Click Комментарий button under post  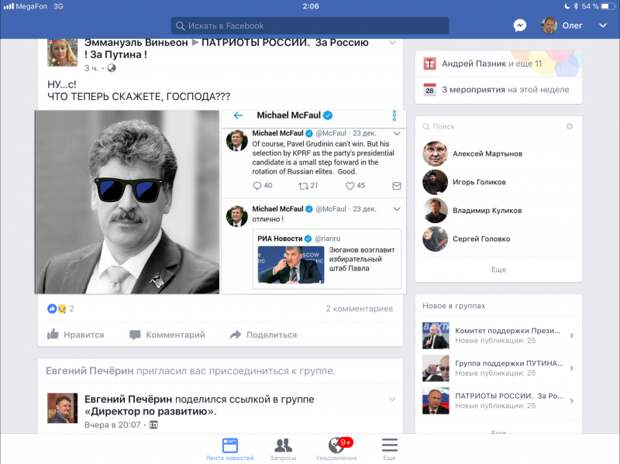click(x=167, y=335)
